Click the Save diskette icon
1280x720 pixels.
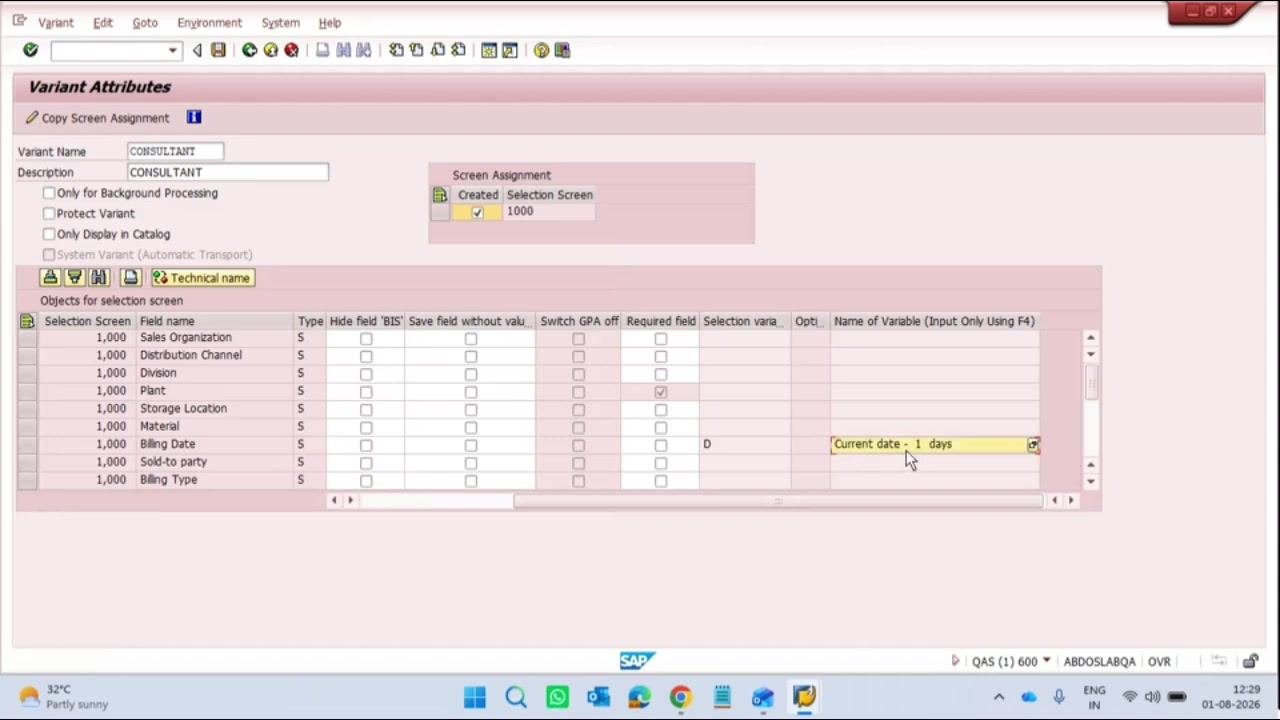coord(218,50)
